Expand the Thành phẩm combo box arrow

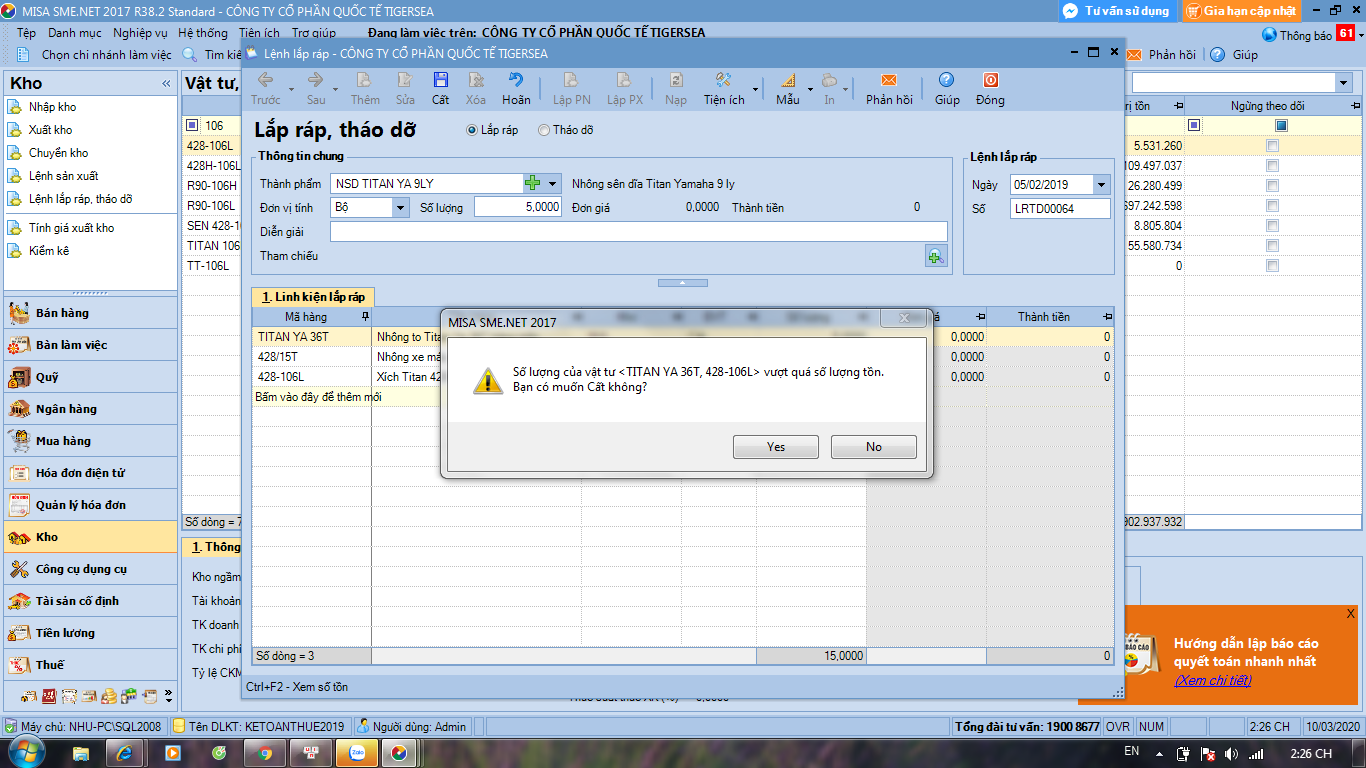tap(553, 183)
